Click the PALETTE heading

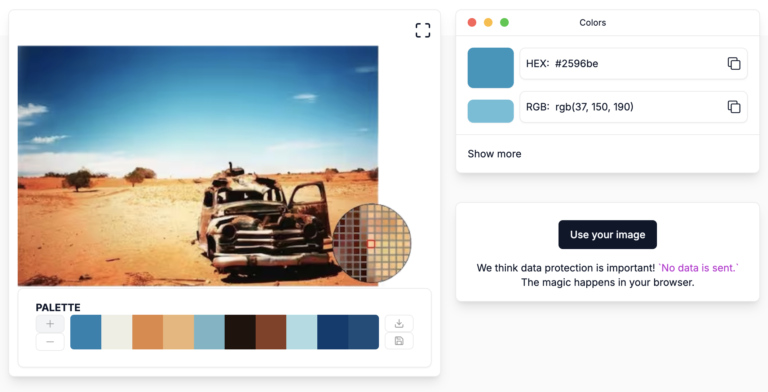(58, 307)
